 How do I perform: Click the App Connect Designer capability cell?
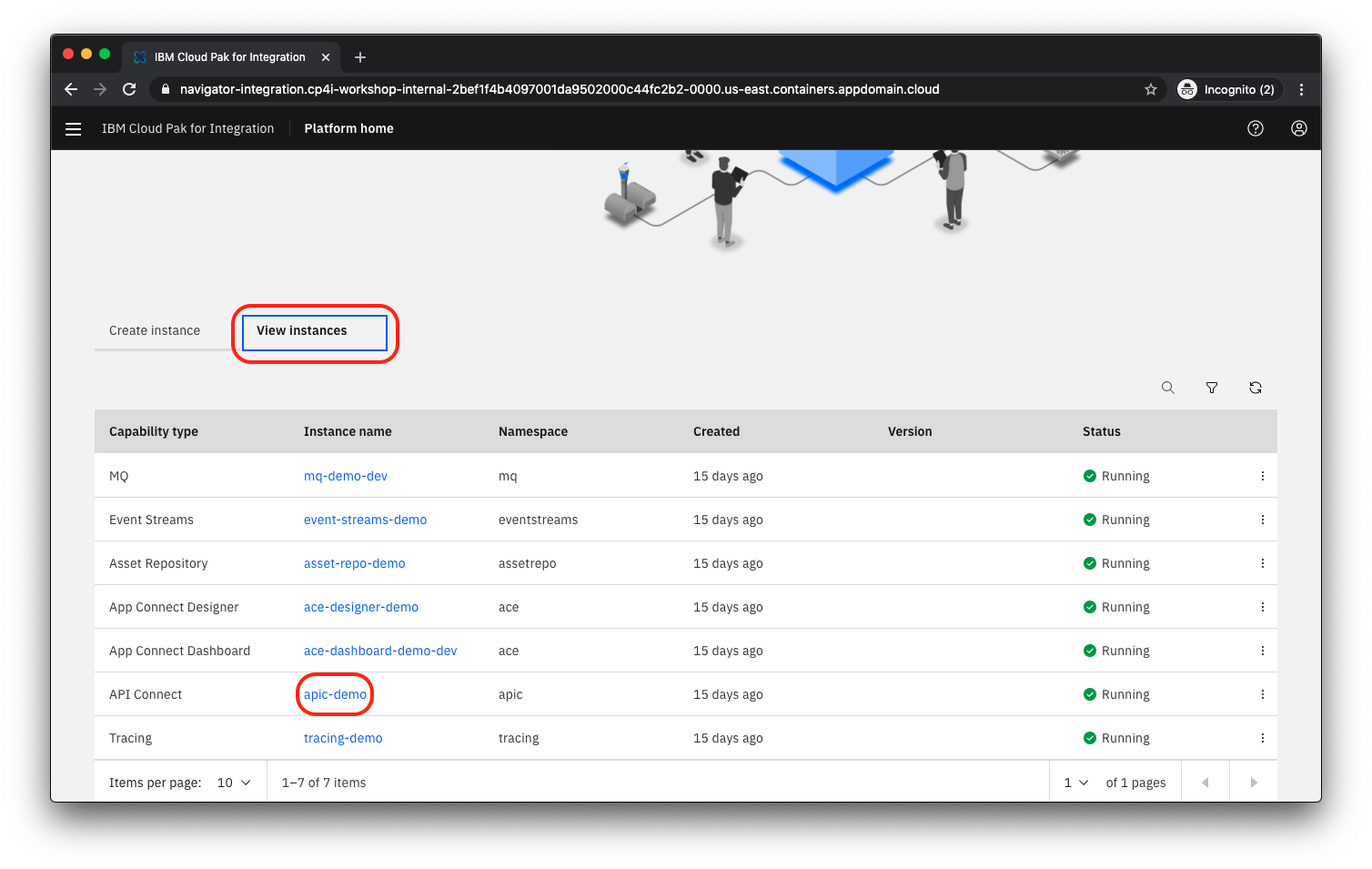(x=174, y=607)
